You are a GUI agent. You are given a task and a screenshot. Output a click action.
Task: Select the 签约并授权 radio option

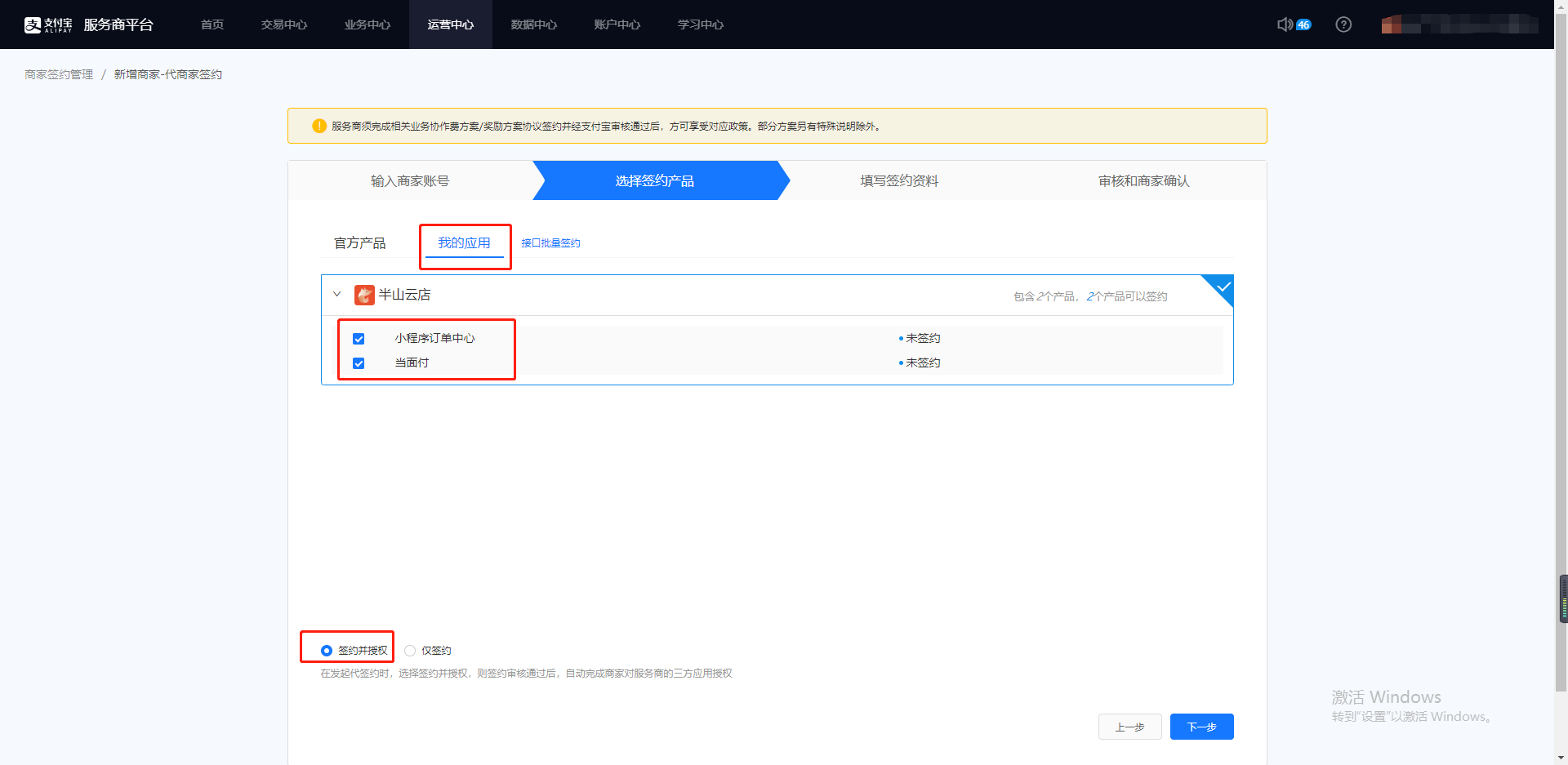[x=327, y=651]
